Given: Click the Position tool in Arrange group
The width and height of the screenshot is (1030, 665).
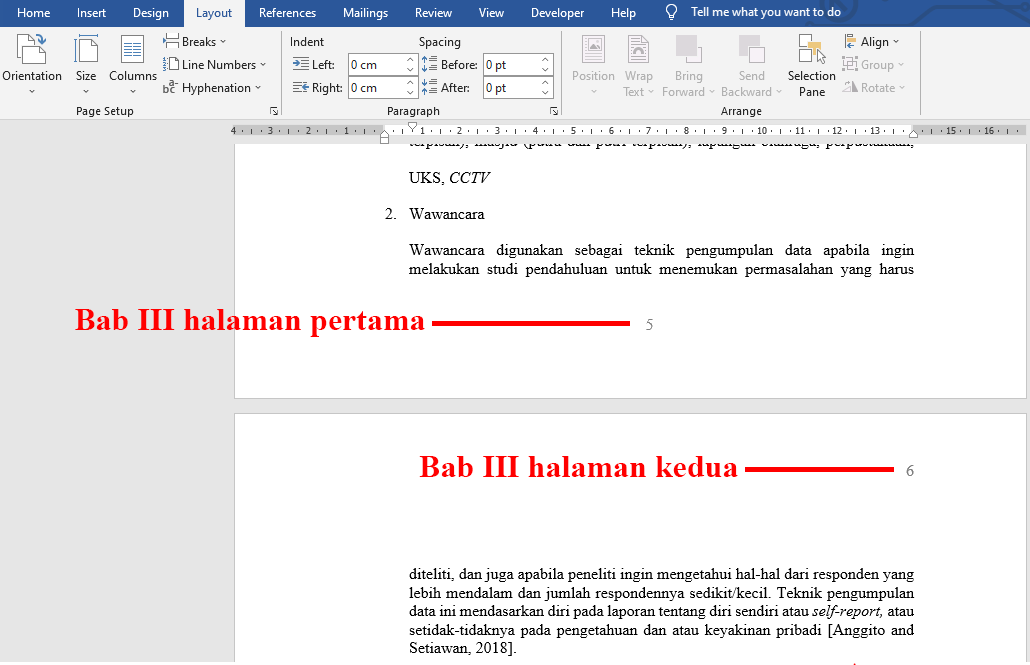Looking at the screenshot, I should (x=593, y=63).
